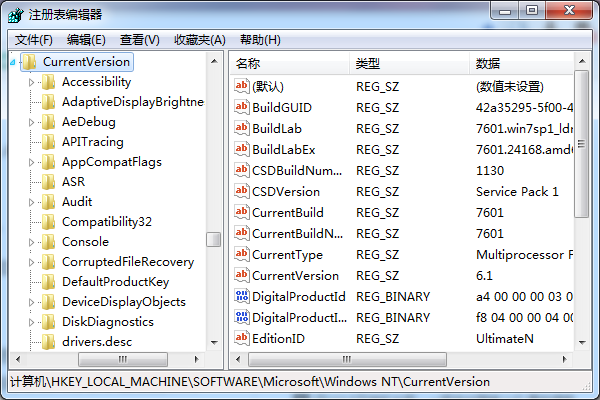This screenshot has width=600, height=400.
Task: Click values pane scroll up arrow
Action: click(582, 61)
